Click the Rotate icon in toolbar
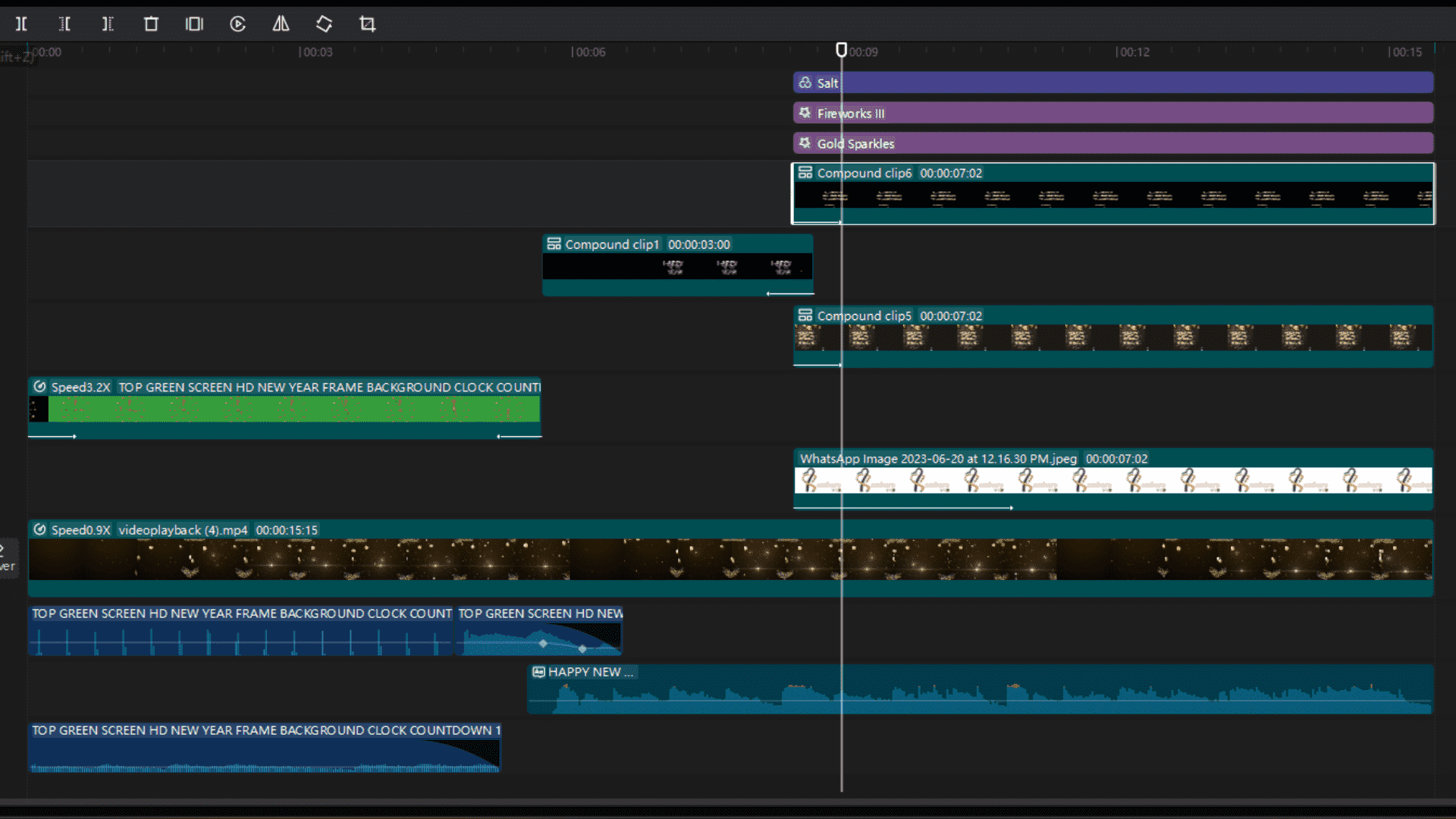This screenshot has width=1456, height=819. [x=324, y=24]
